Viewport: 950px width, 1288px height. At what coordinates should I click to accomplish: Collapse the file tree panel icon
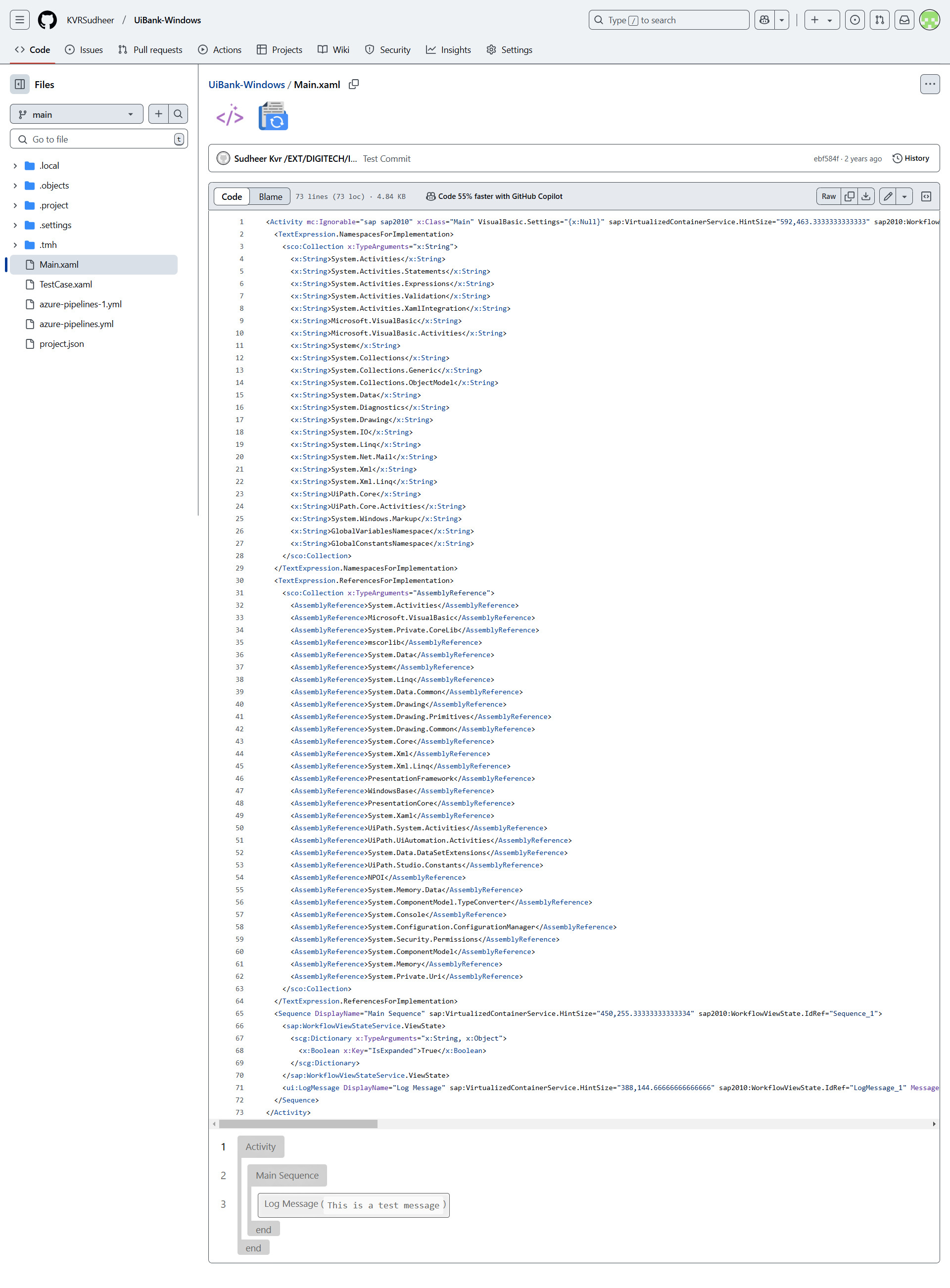pos(20,85)
